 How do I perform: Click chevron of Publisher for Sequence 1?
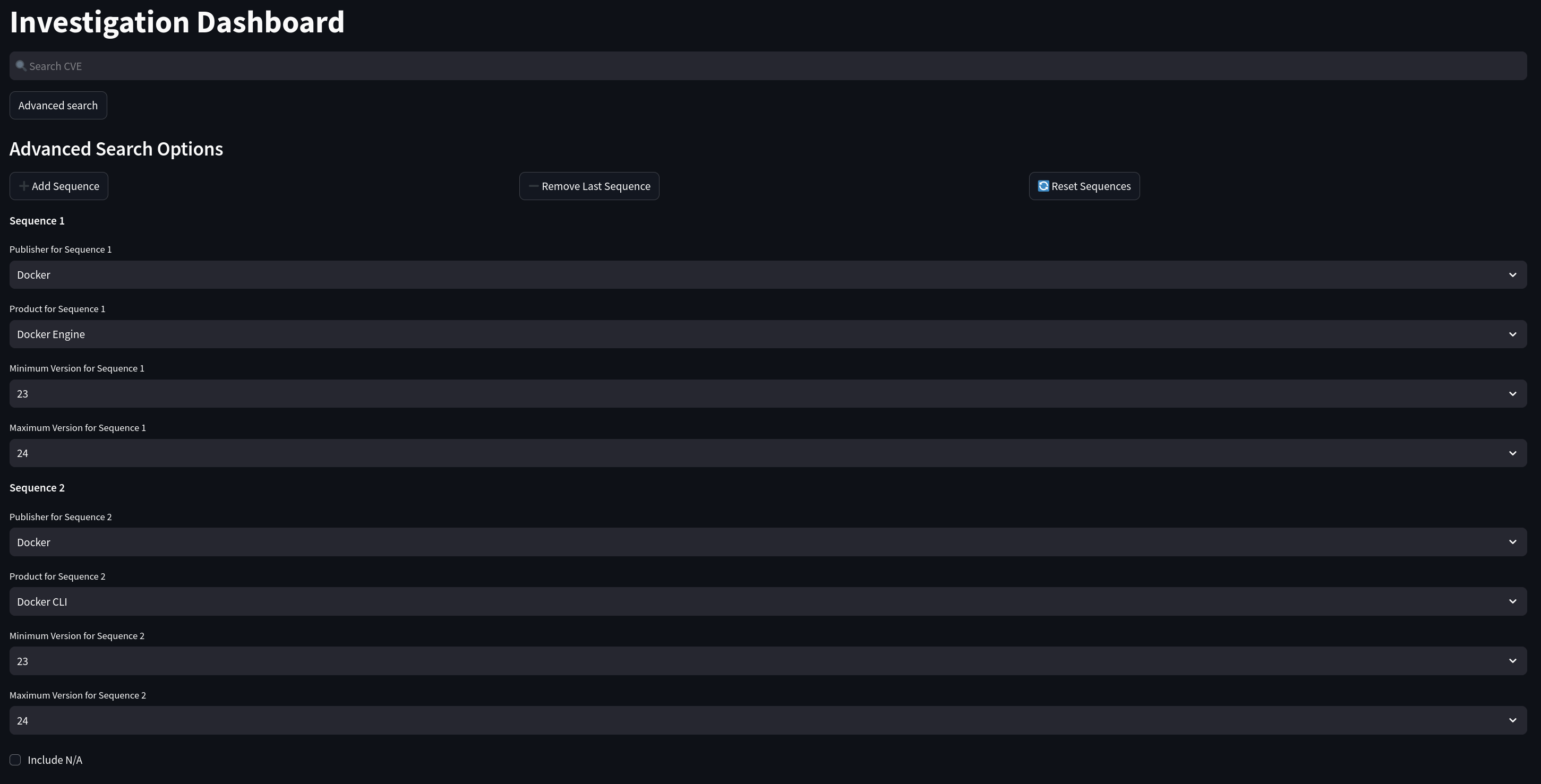coord(1512,275)
